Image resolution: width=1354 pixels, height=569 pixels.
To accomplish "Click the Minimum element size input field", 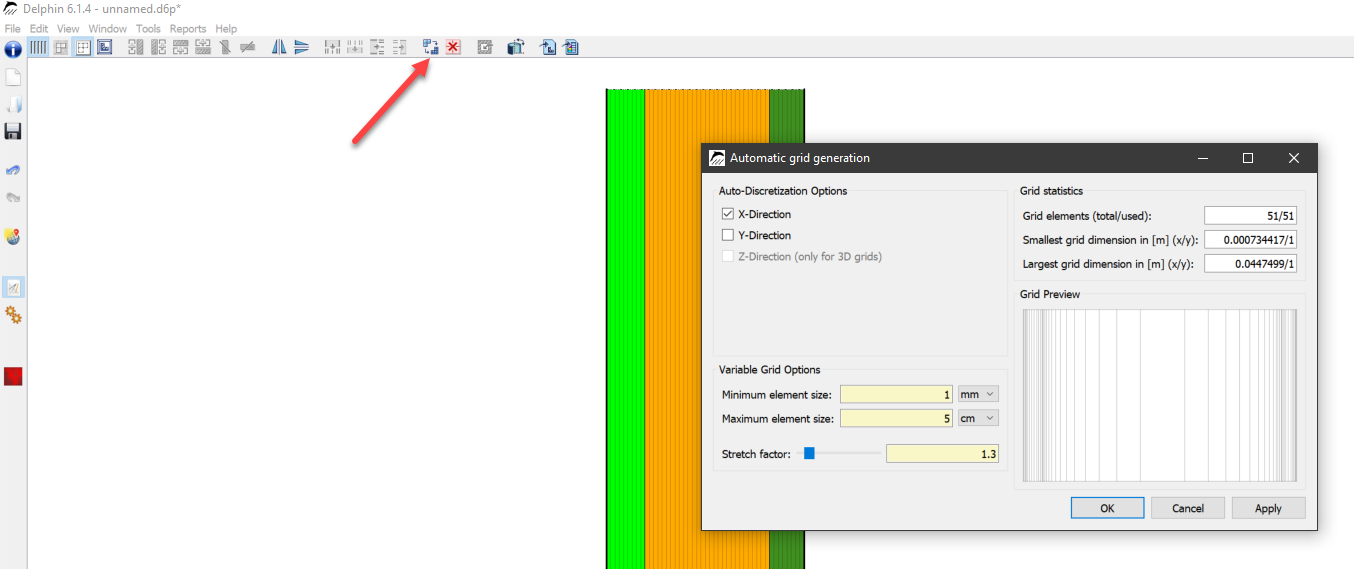I will pyautogui.click(x=896, y=394).
